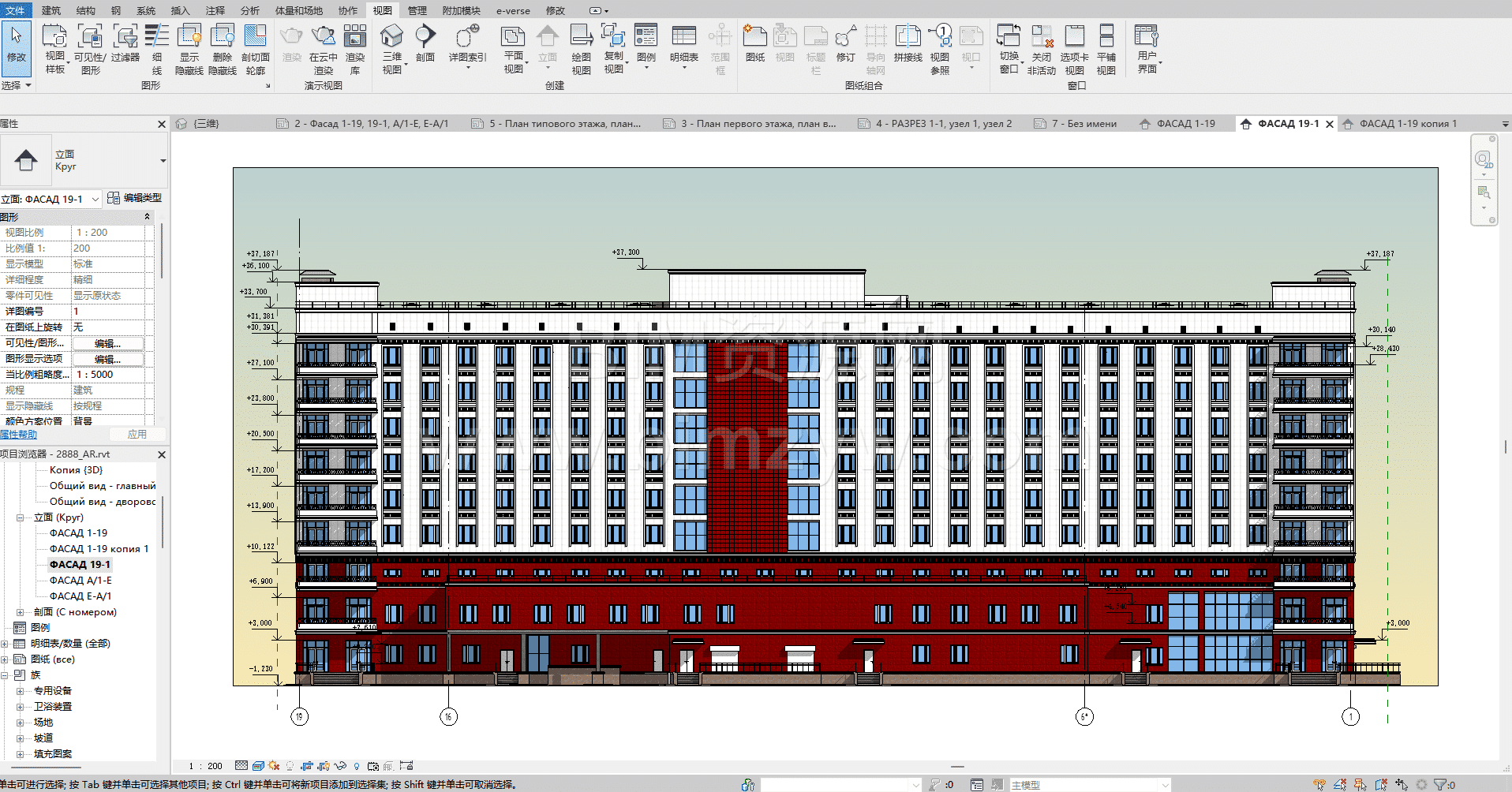1512x792 pixels.
Task: Toggle Drag Elements on Selection
Action: 1402,784
